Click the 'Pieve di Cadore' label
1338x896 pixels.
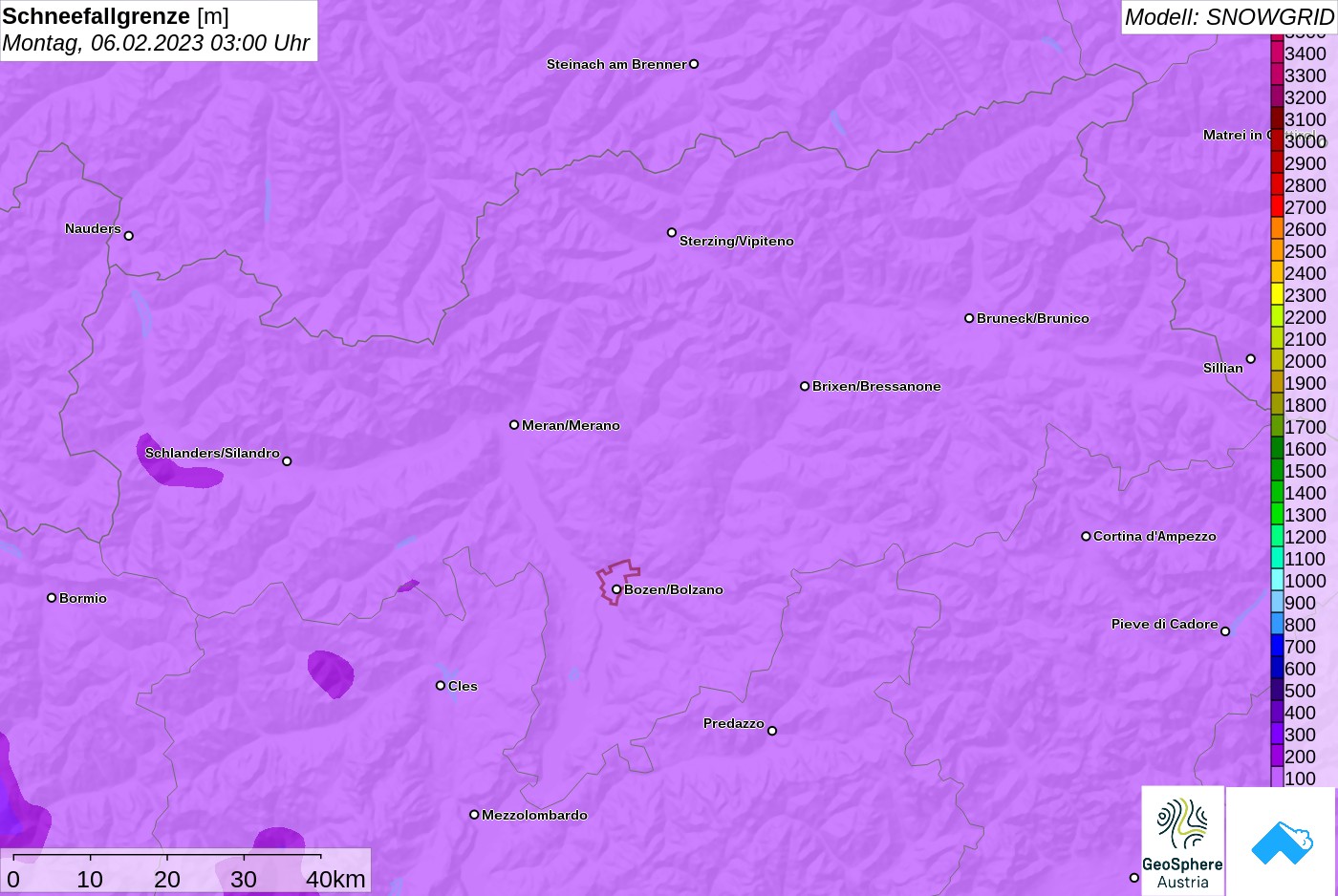click(1165, 624)
